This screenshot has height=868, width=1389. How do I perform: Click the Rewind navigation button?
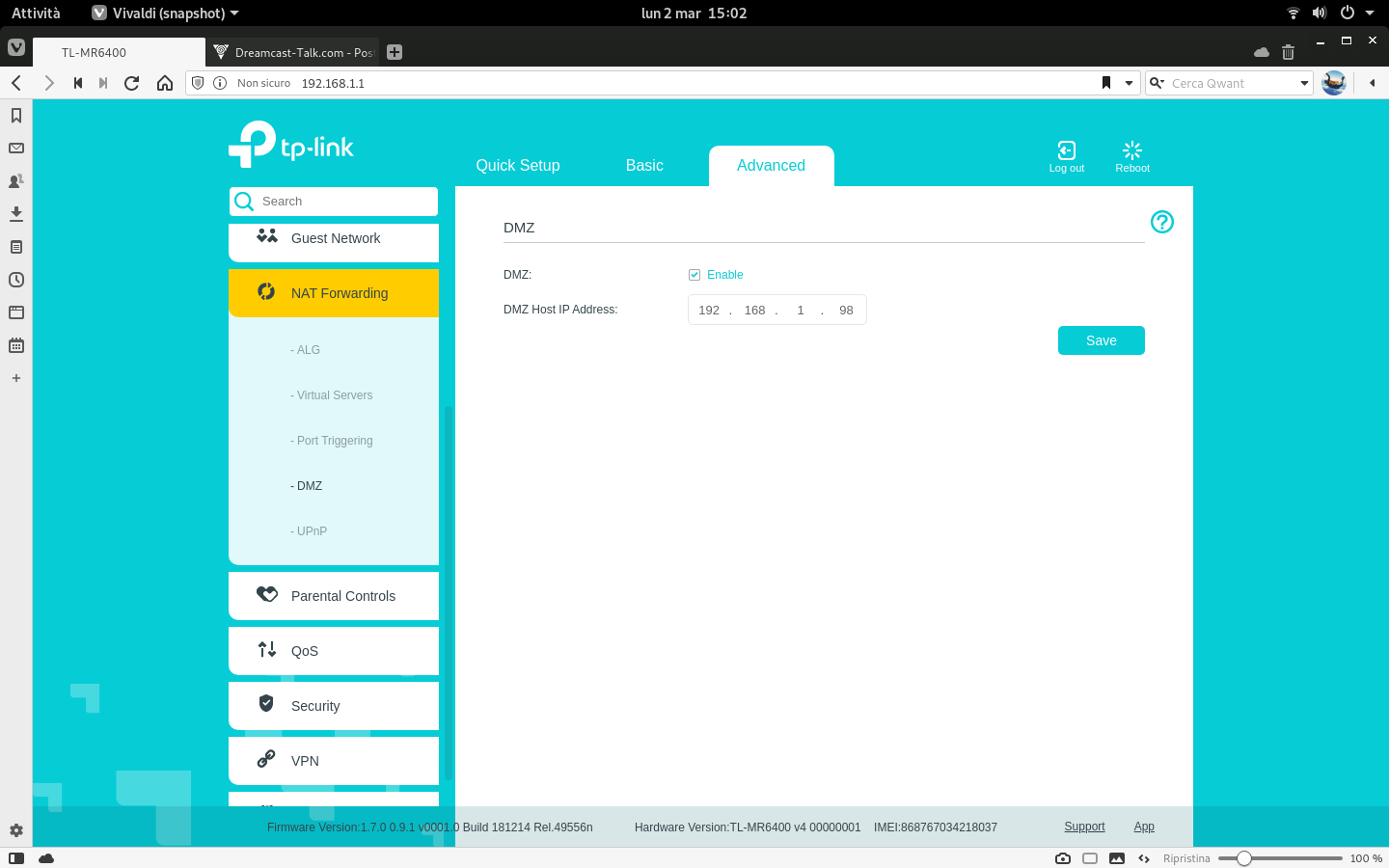coord(78,83)
